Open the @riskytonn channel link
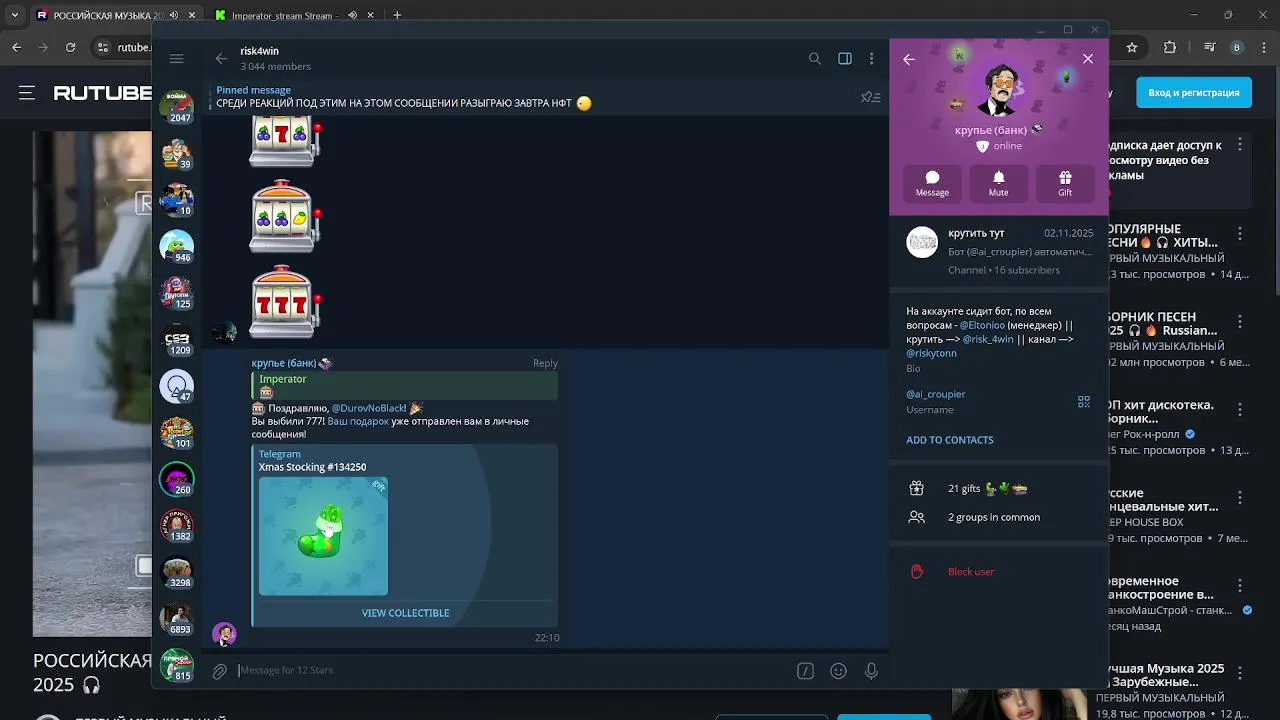 (x=931, y=353)
